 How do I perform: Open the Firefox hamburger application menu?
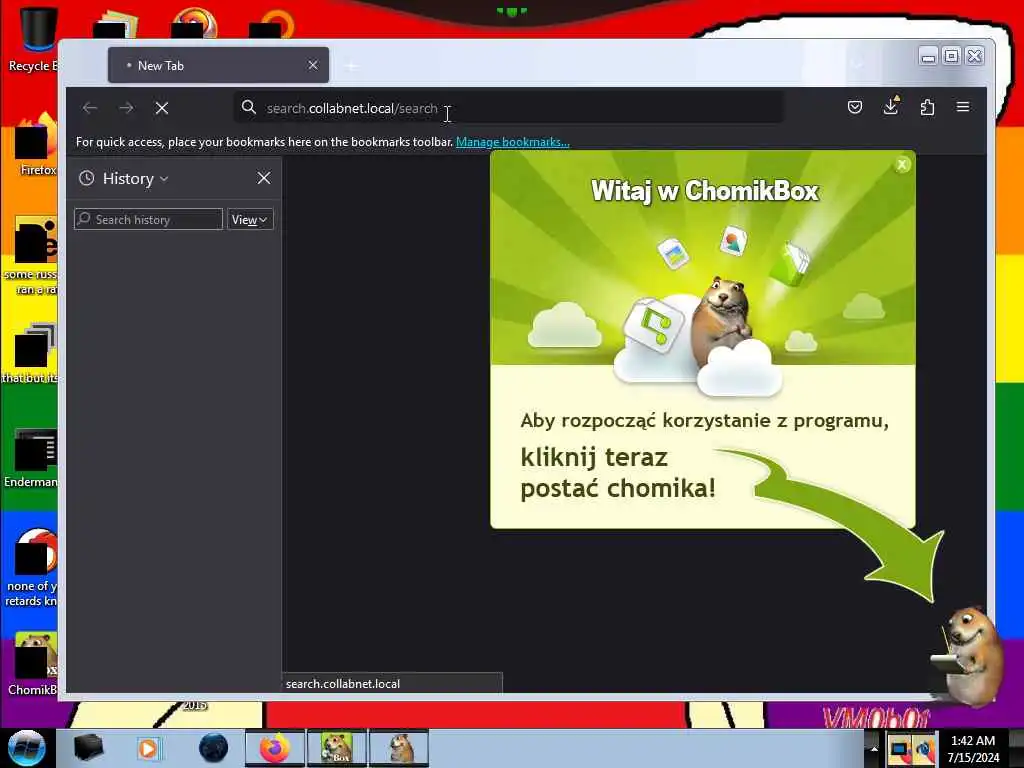click(x=963, y=107)
